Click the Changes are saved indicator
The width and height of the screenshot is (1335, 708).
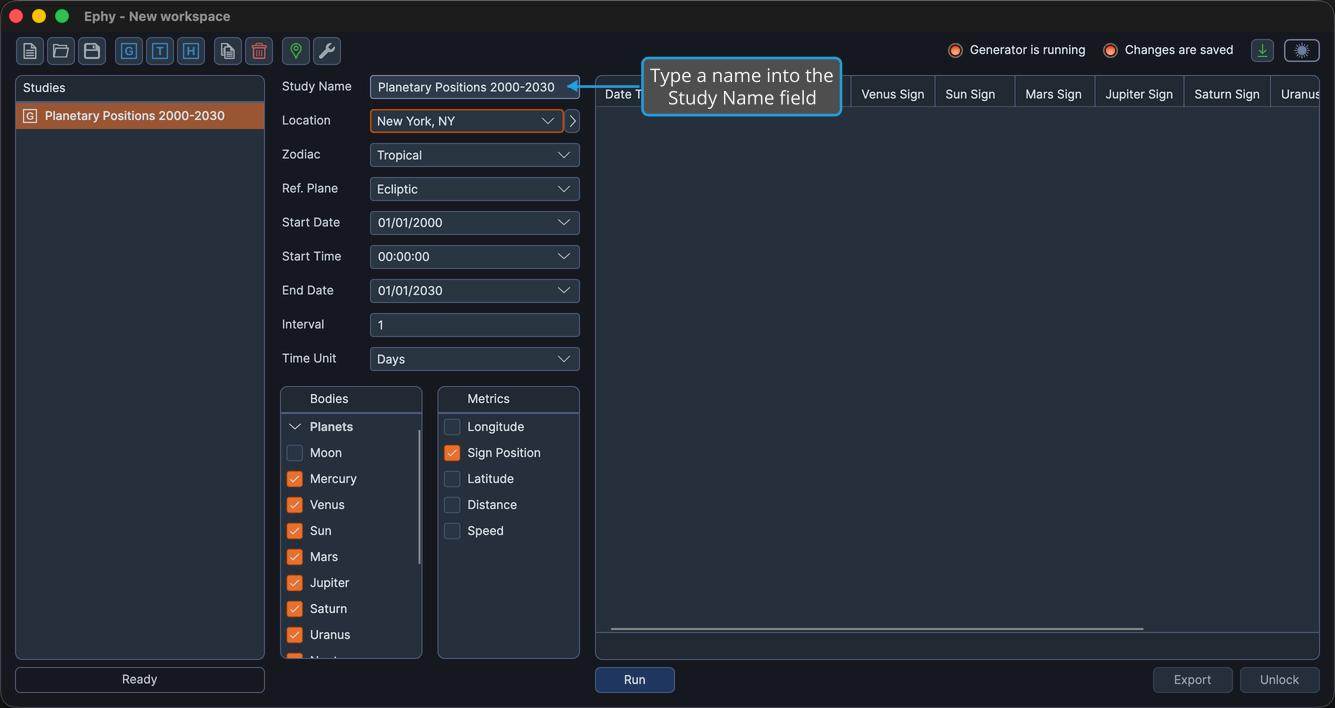pyautogui.click(x=1168, y=50)
